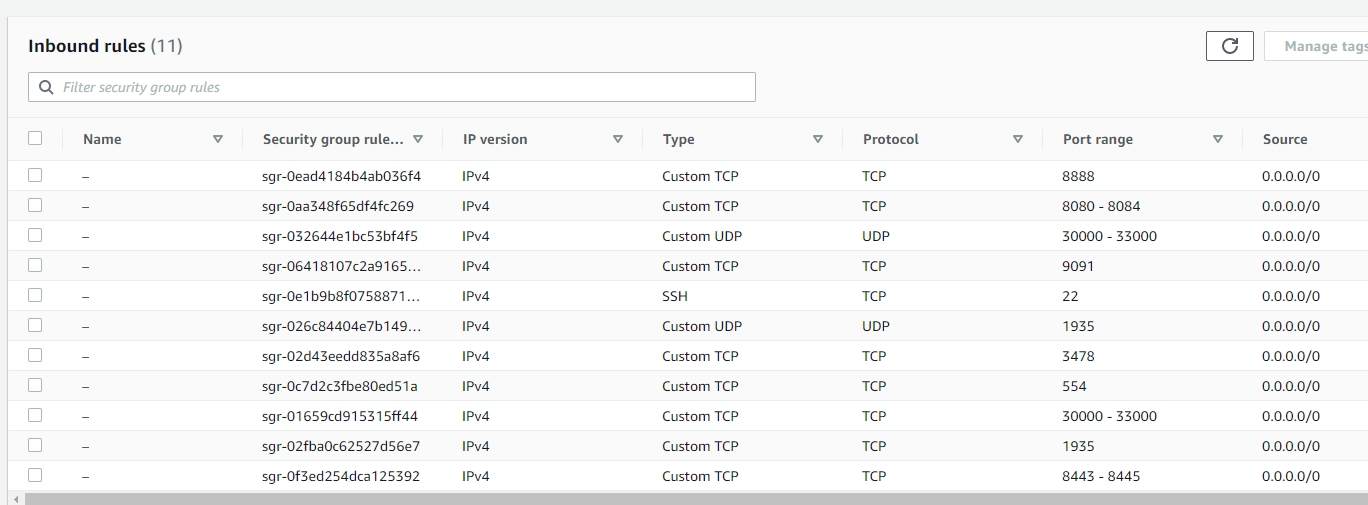Tick checkbox for sgr-0f3ed254dca125392 rule
The height and width of the screenshot is (505, 1368).
click(35, 475)
